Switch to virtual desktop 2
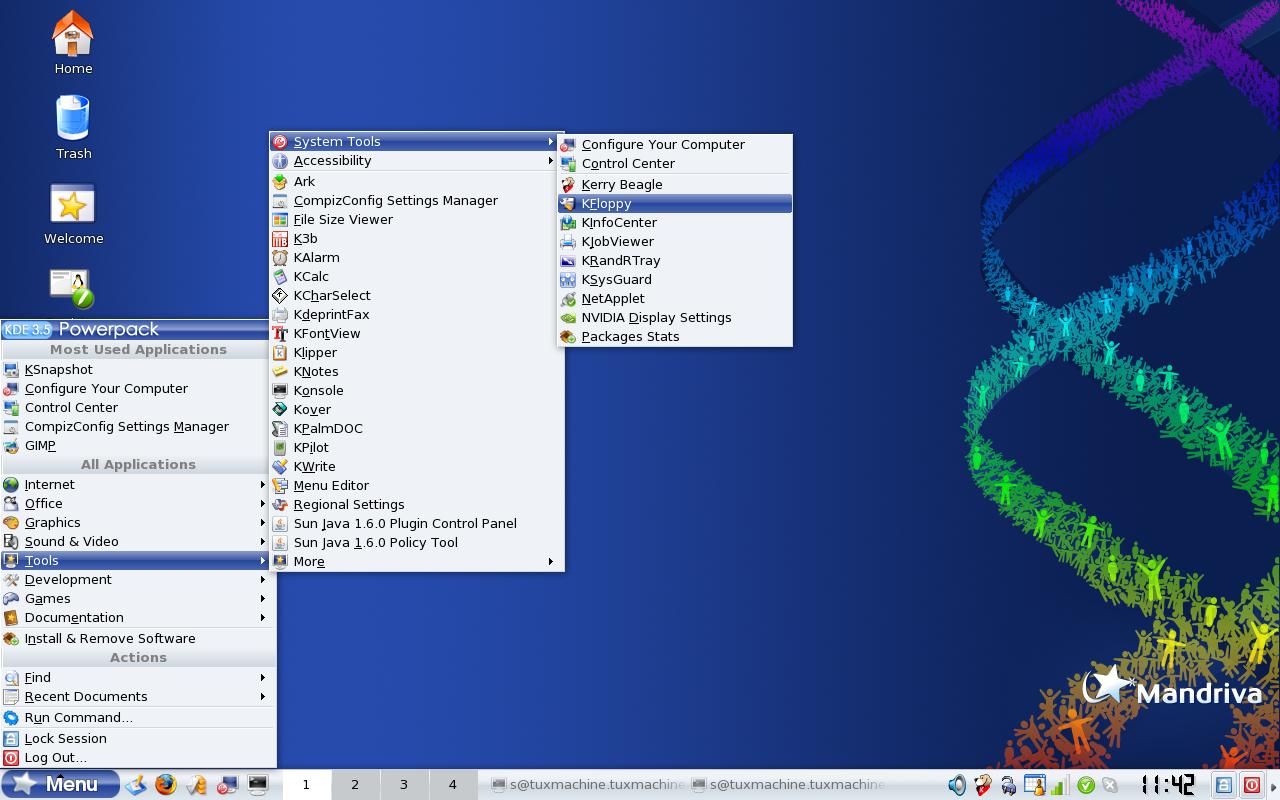 point(355,785)
